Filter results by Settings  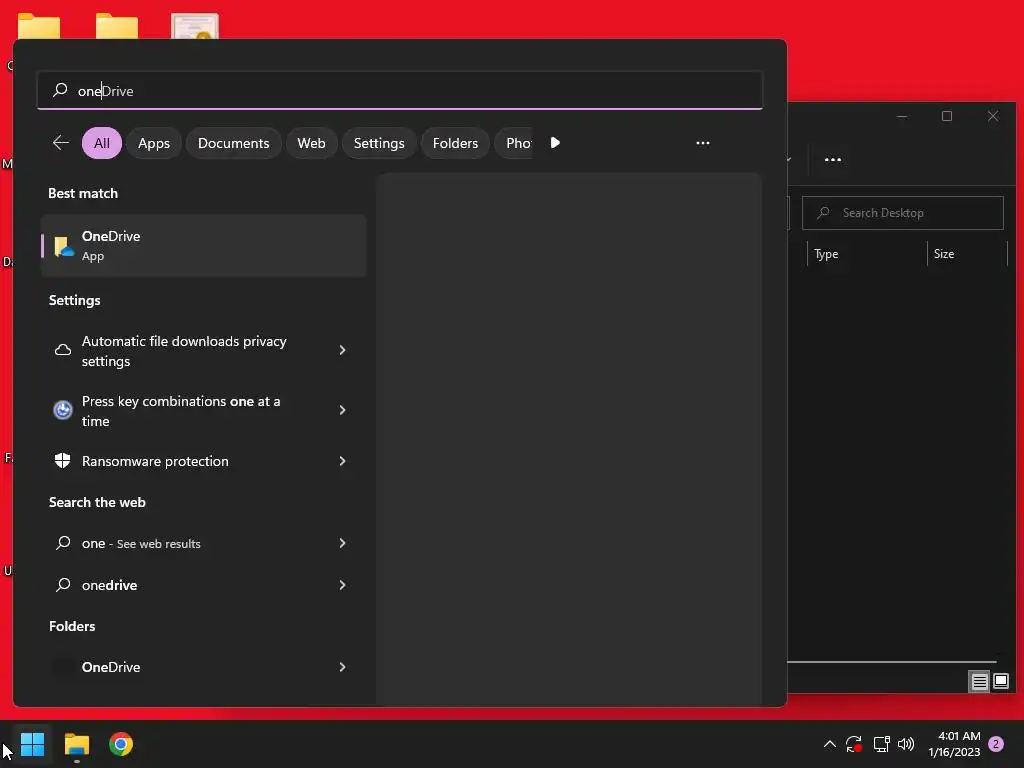coord(379,143)
